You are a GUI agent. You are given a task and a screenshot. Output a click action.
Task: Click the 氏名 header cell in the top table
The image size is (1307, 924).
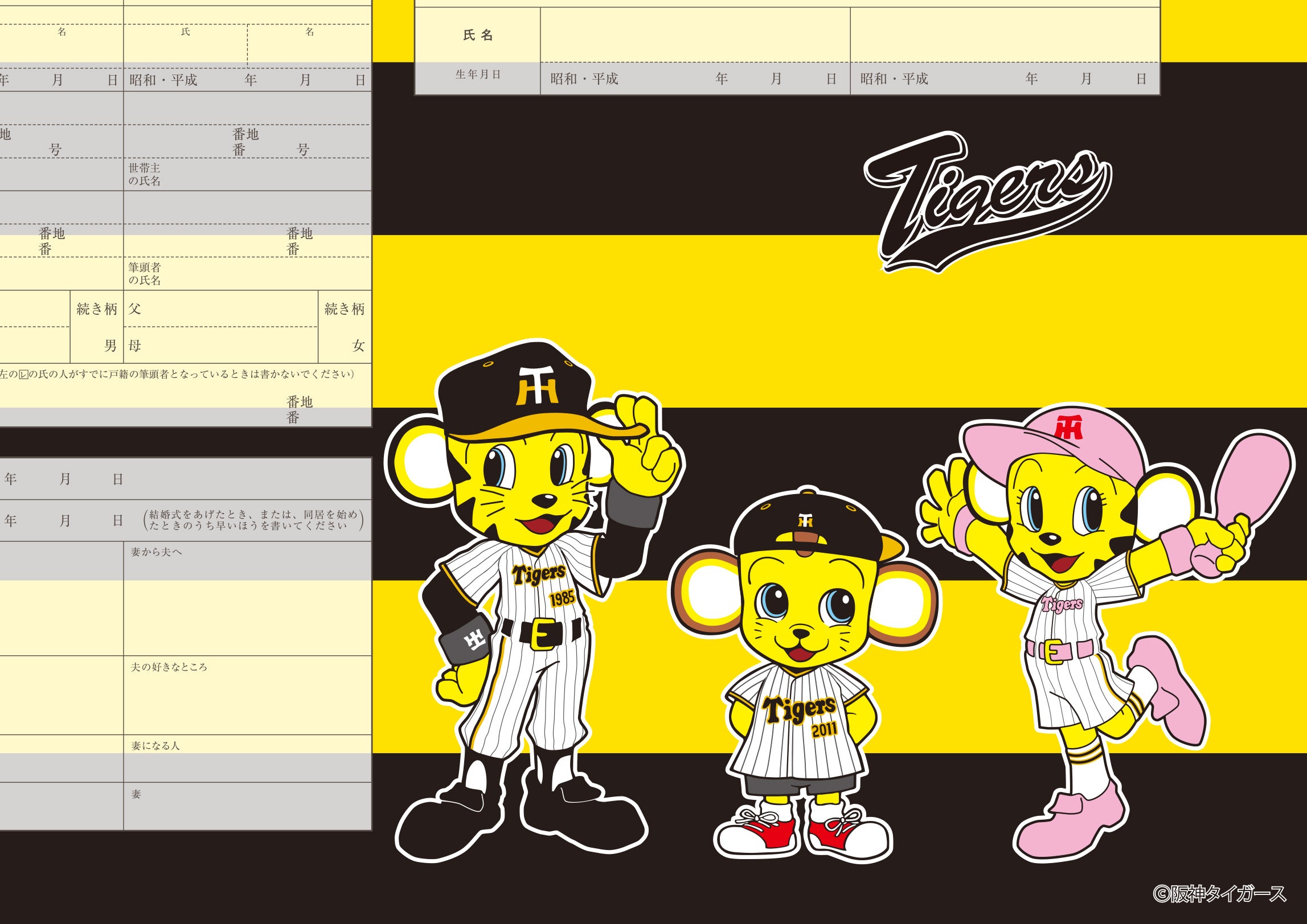pyautogui.click(x=477, y=35)
